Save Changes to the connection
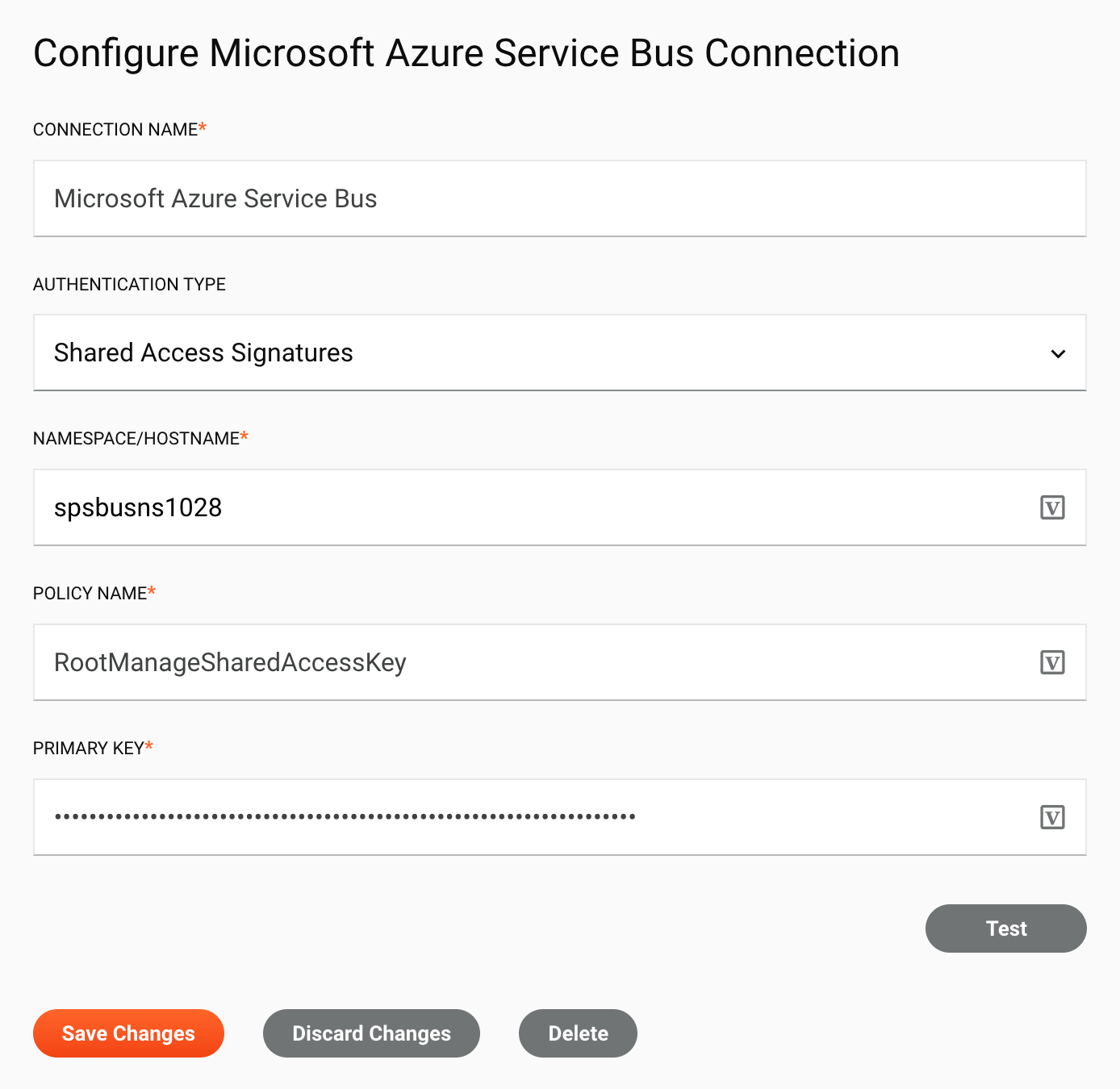 (x=128, y=1033)
